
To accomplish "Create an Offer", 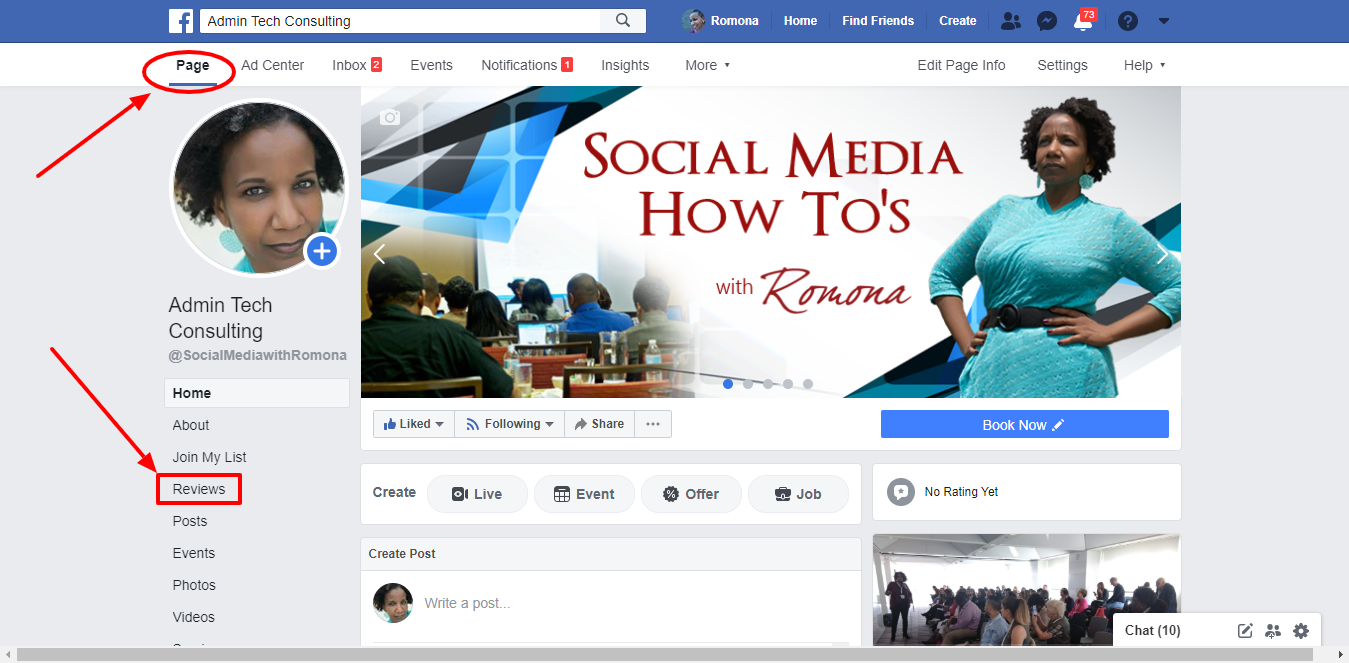I will coord(691,494).
